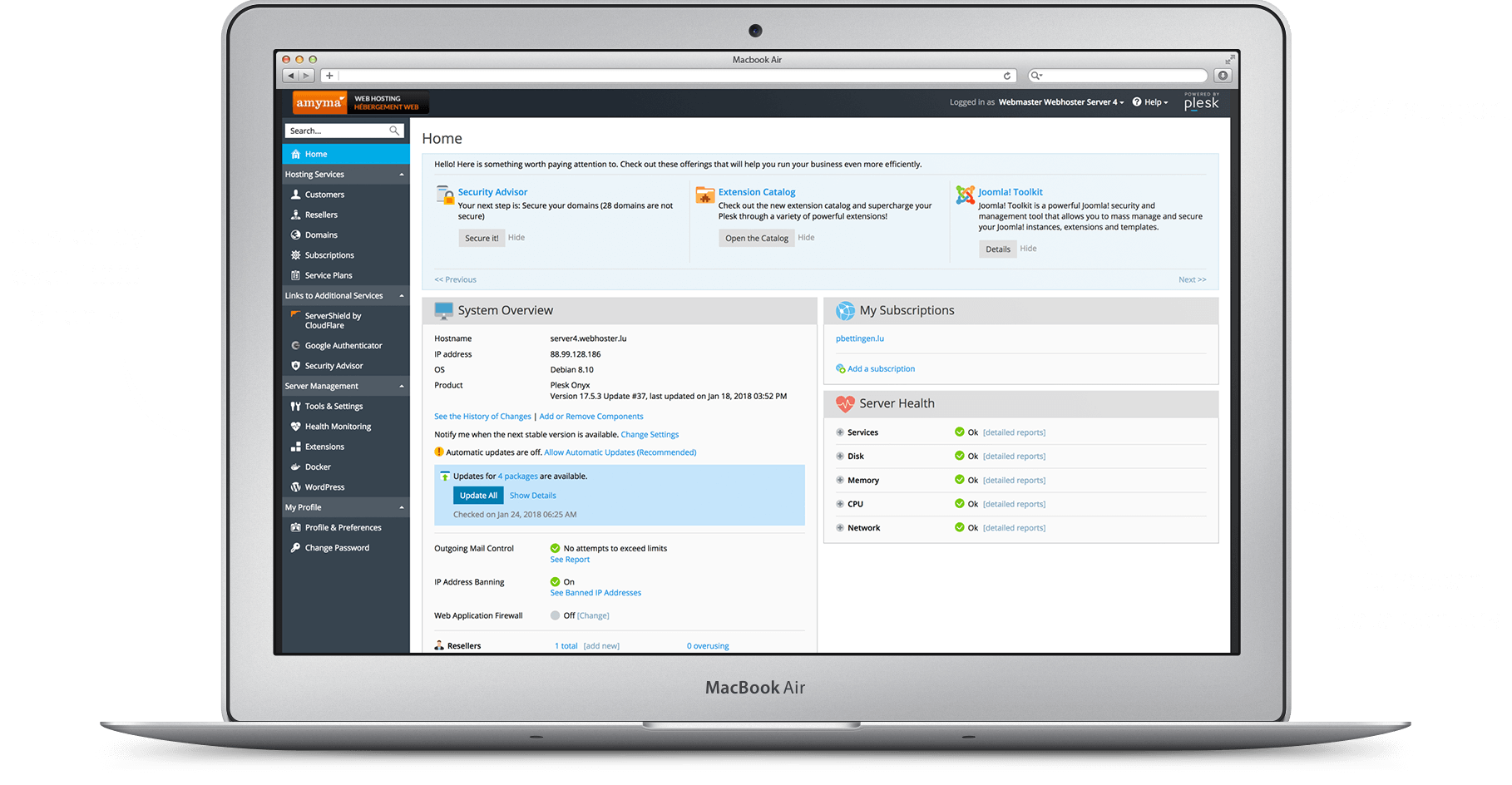This screenshot has height=785, width=1512.
Task: Open detailed reports for Network
Action: point(1014,528)
